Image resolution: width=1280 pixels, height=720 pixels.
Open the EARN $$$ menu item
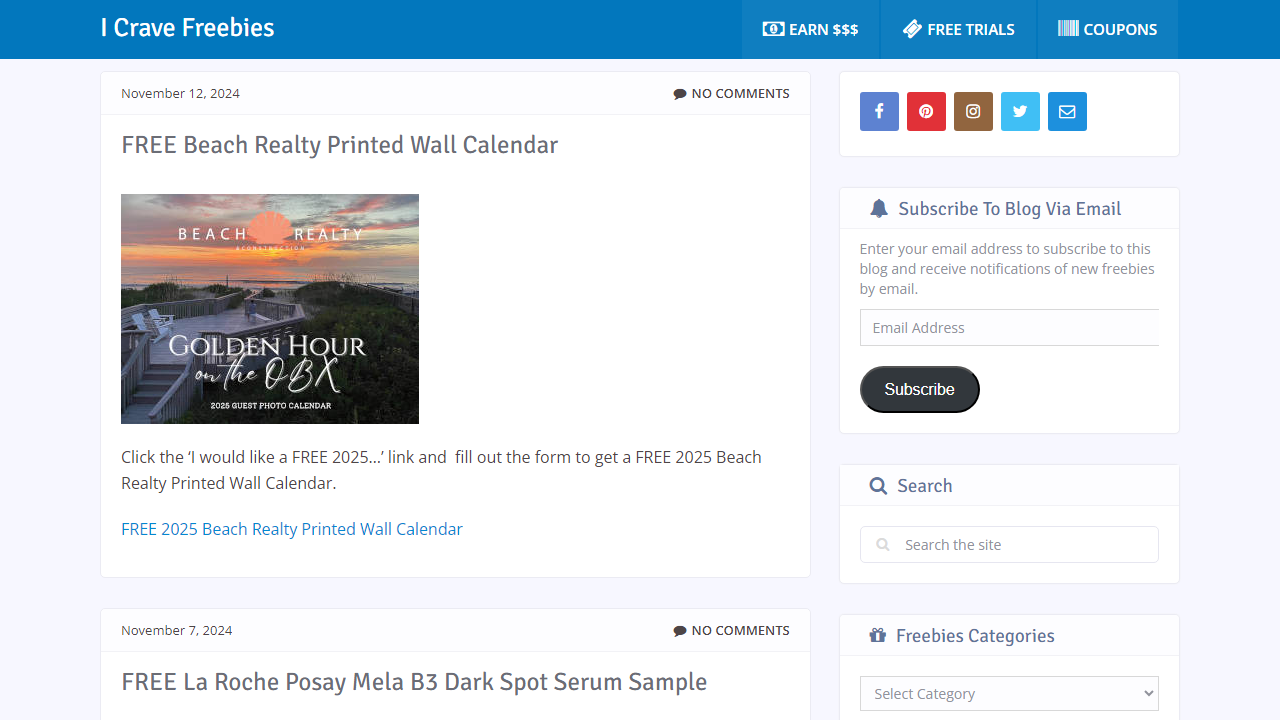click(810, 29)
